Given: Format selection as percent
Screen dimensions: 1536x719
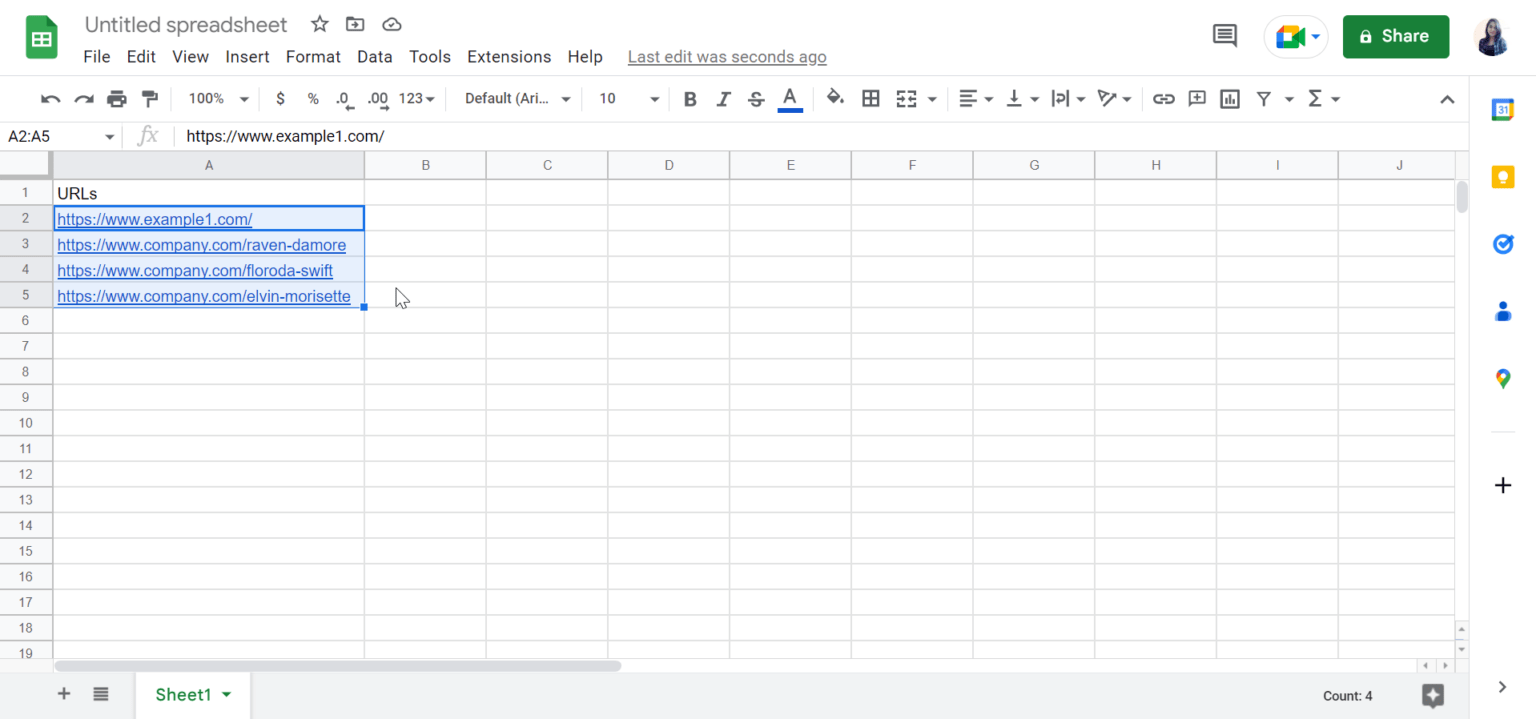Looking at the screenshot, I should 312,98.
